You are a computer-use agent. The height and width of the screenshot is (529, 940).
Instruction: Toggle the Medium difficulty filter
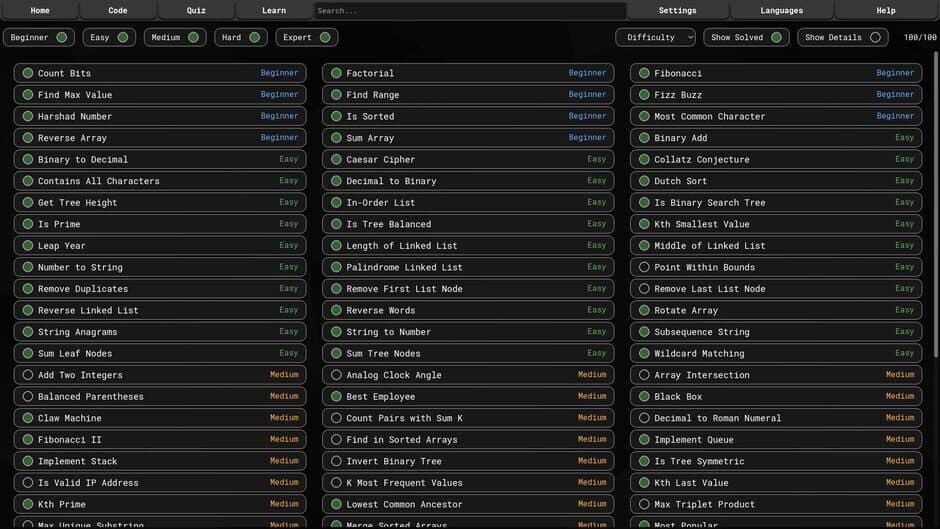175,37
